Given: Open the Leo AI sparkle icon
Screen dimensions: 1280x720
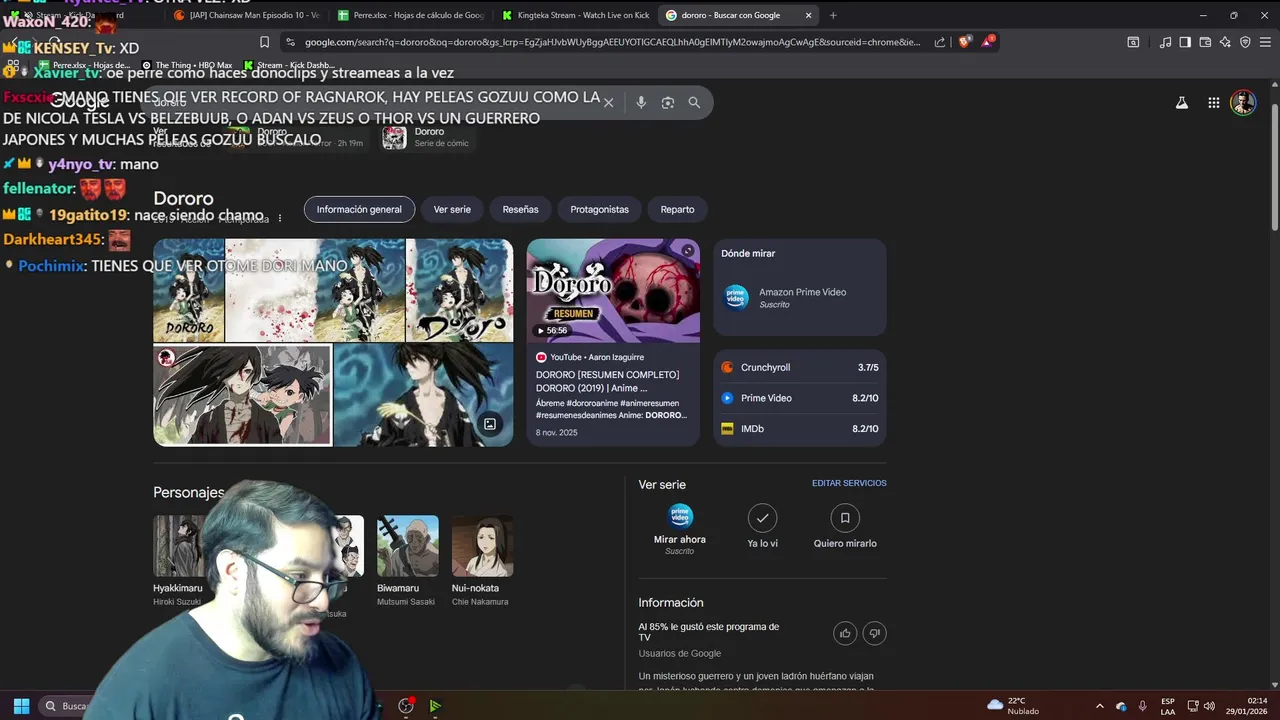Looking at the screenshot, I should pos(1225,42).
